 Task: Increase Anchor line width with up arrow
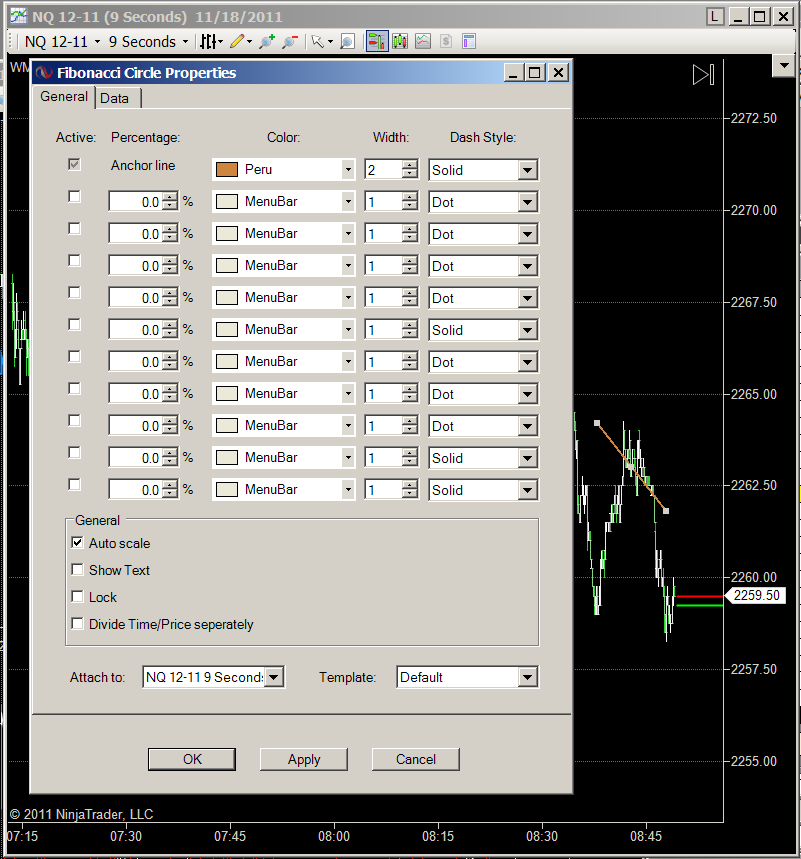[x=410, y=165]
